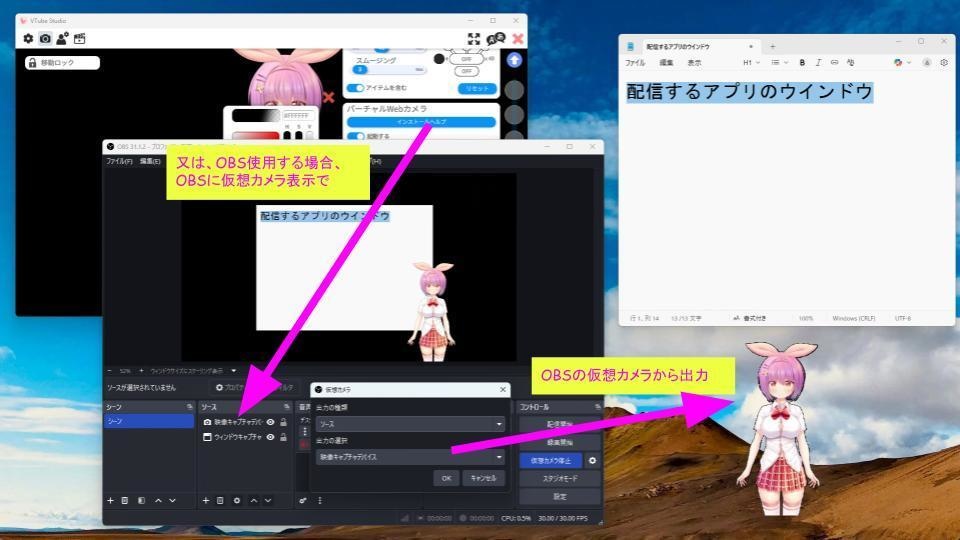Open the language chat-bubble icon in VTube Studio
This screenshot has width=960, height=540.
coord(495,39)
